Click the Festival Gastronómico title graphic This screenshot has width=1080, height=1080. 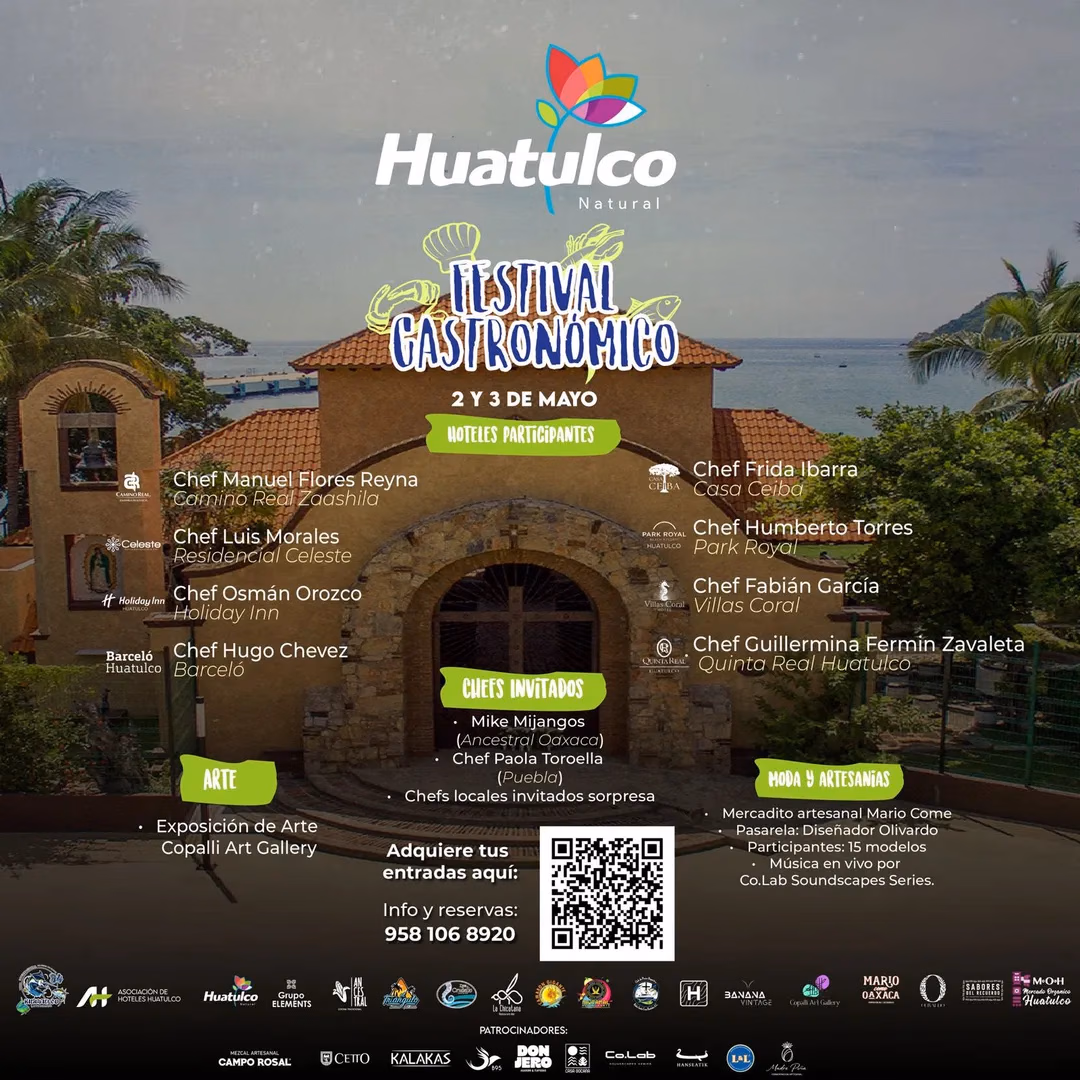(523, 300)
